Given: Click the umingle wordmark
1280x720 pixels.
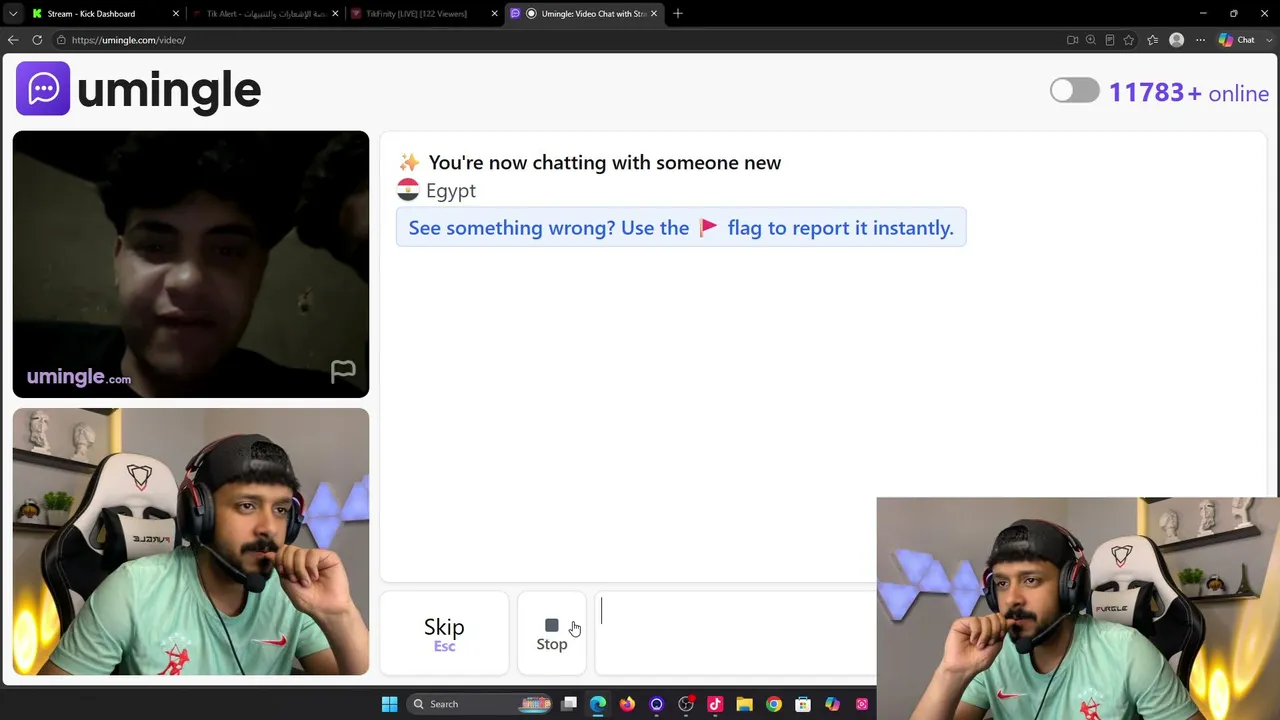Looking at the screenshot, I should point(169,90).
